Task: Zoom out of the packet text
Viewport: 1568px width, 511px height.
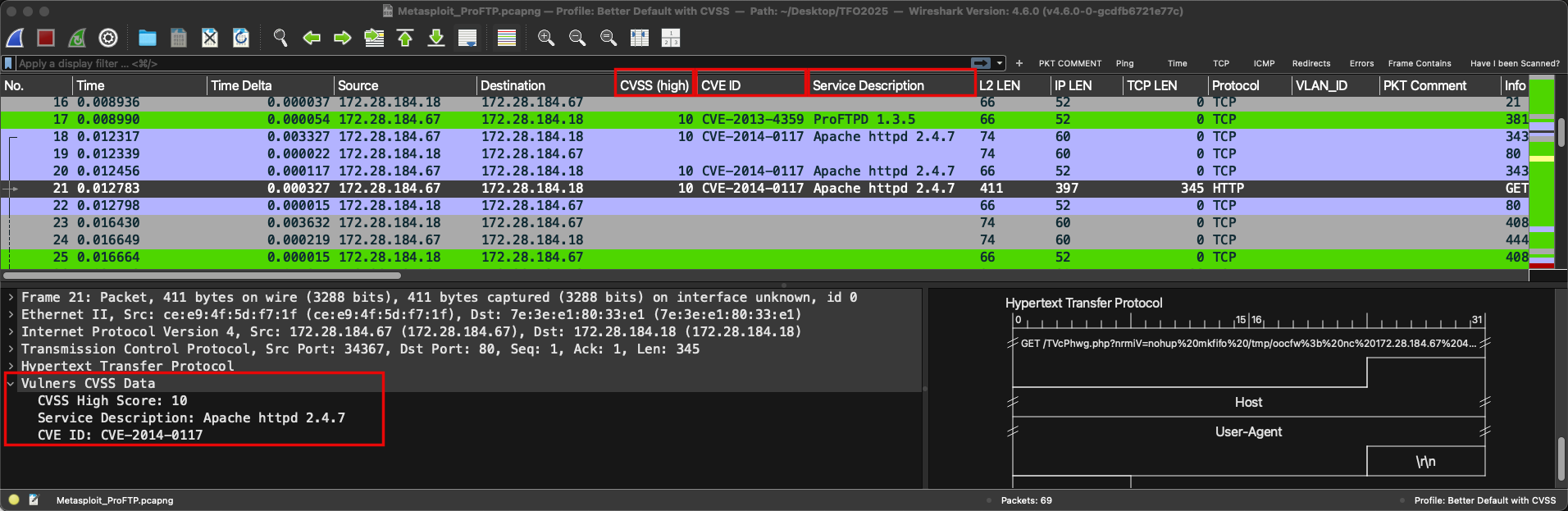Action: pos(577,38)
